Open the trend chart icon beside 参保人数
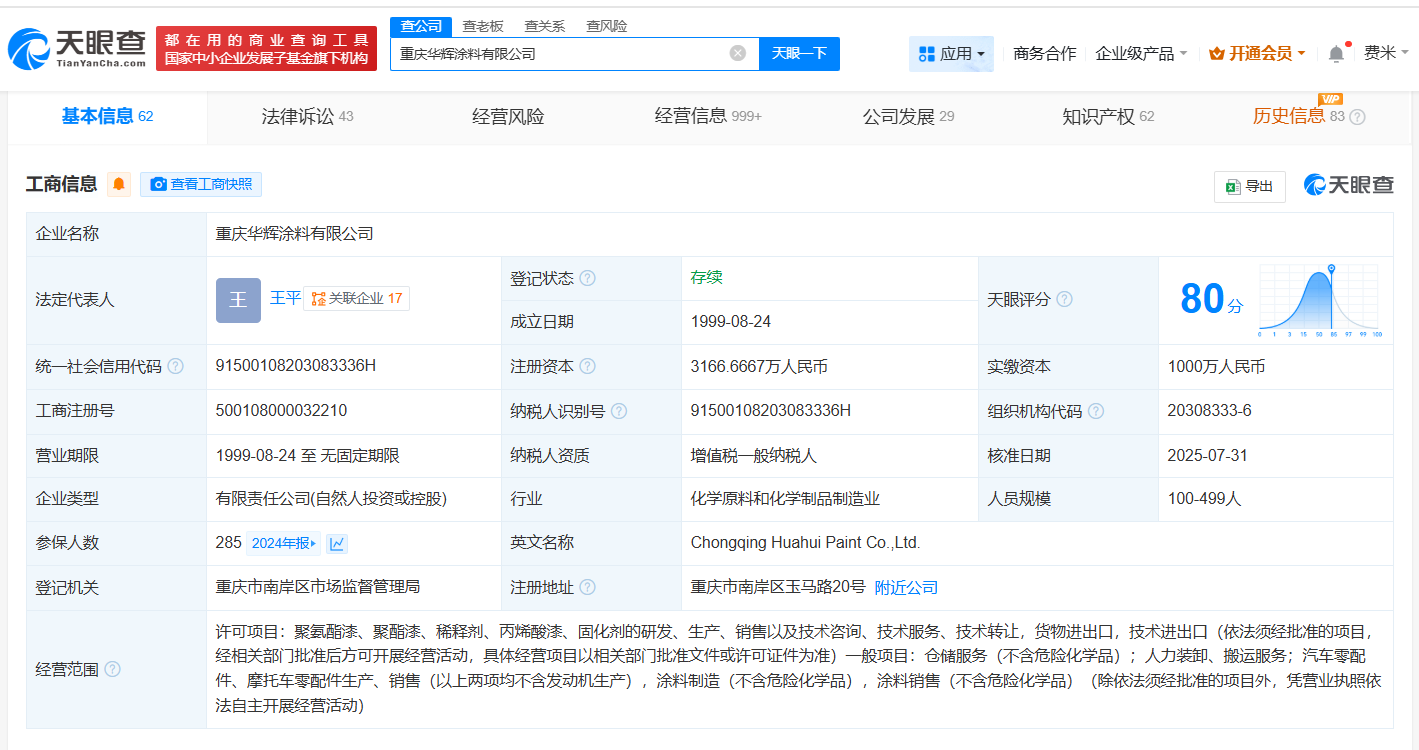The height and width of the screenshot is (750, 1419). point(337,543)
